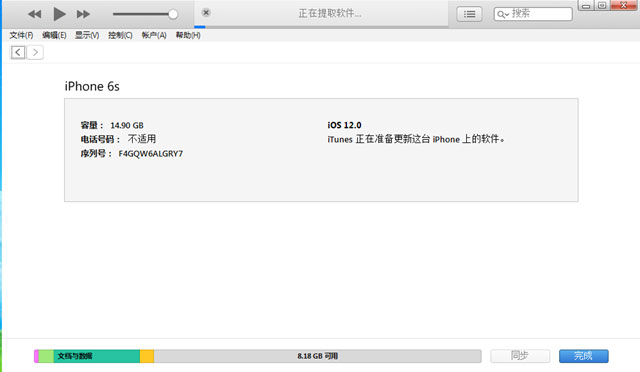Click the blue 完成 done button
Screen dimensions: 640x372
click(x=584, y=356)
